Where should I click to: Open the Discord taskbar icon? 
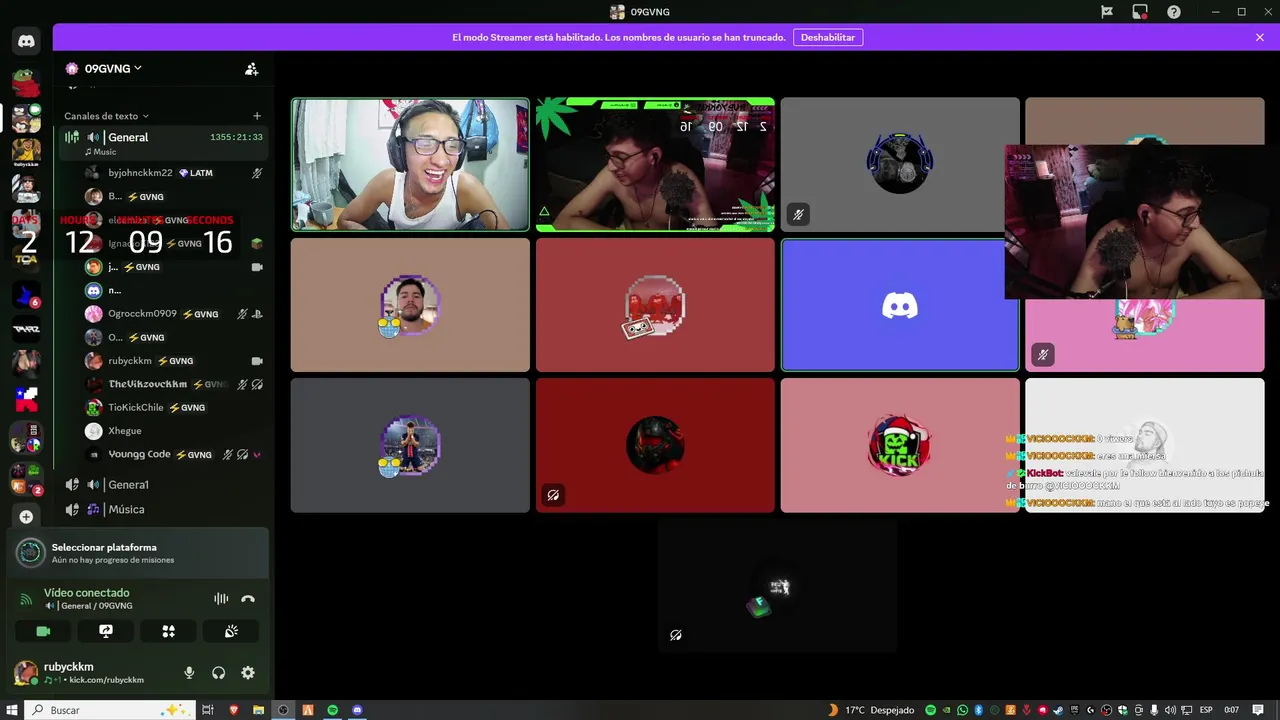358,710
